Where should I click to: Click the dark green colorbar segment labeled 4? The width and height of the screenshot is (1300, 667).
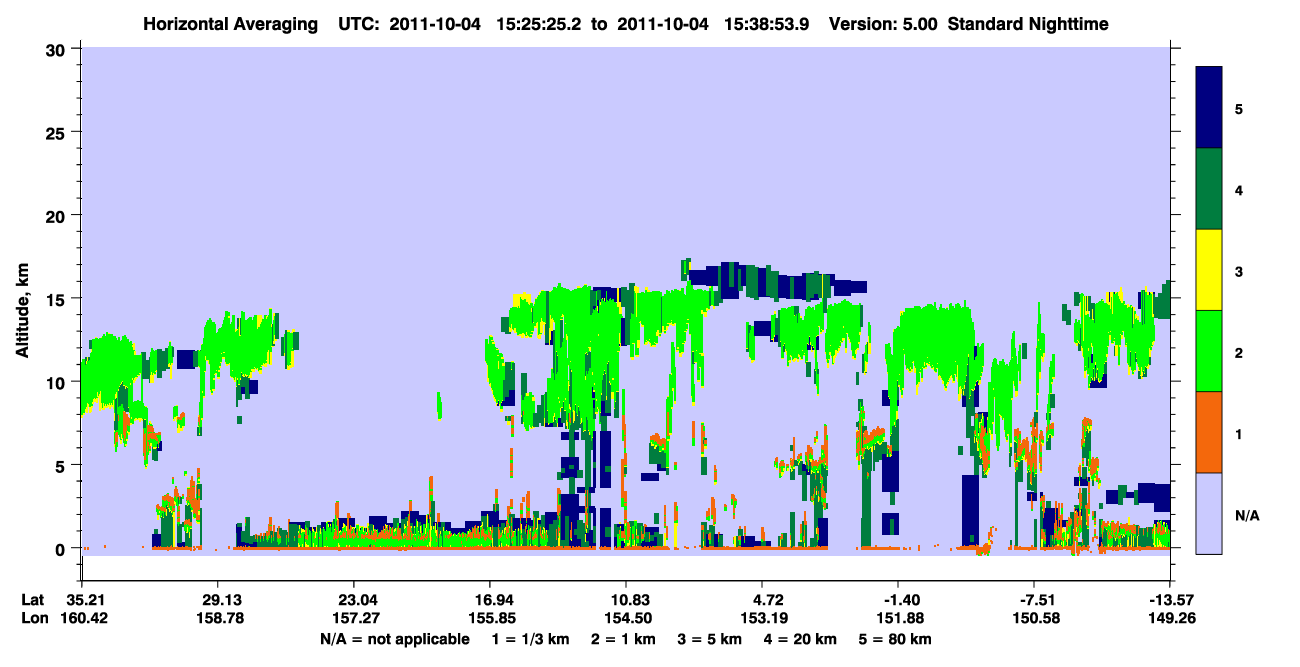(1209, 189)
